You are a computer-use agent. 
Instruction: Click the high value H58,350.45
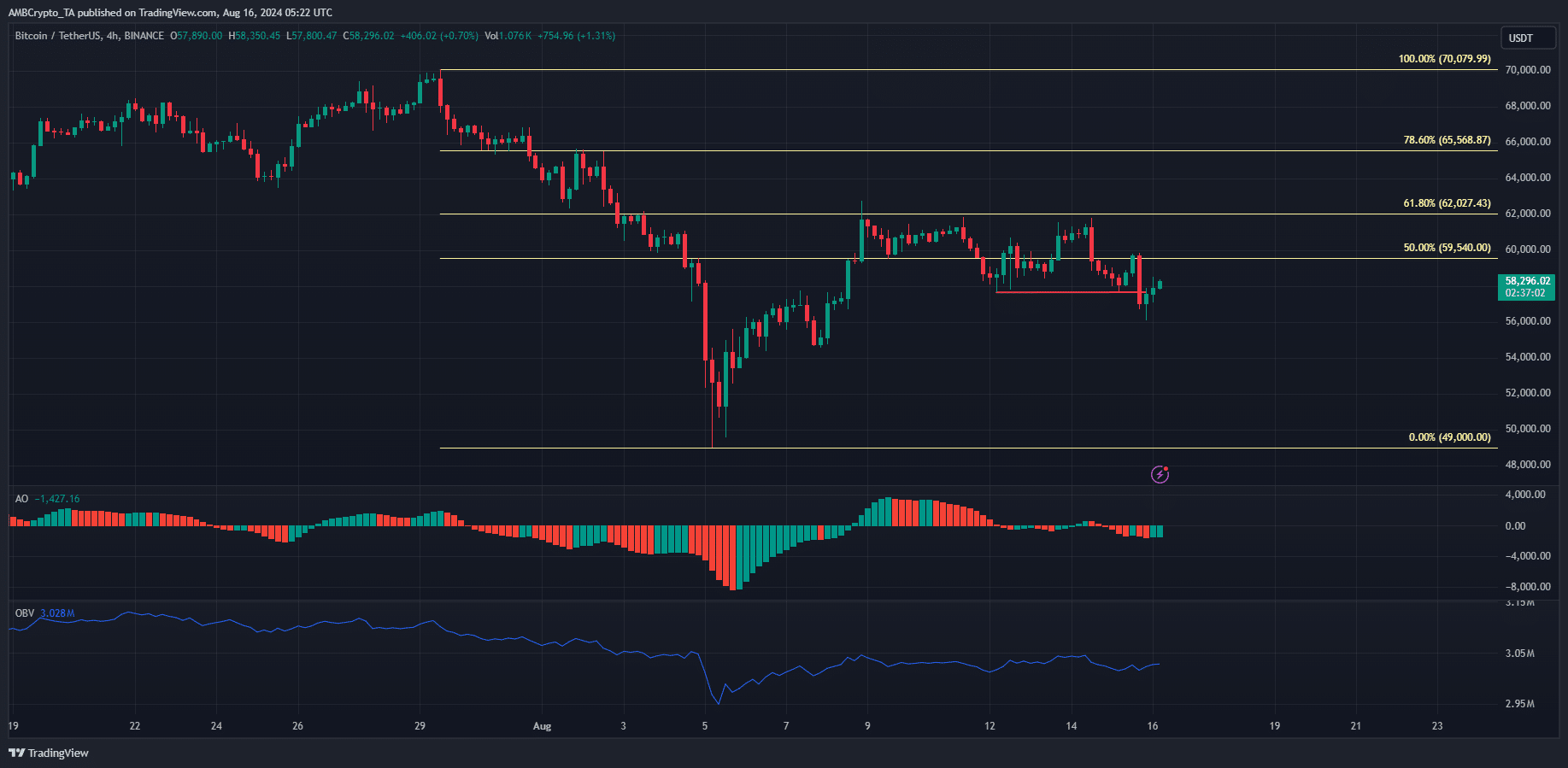tap(255, 36)
